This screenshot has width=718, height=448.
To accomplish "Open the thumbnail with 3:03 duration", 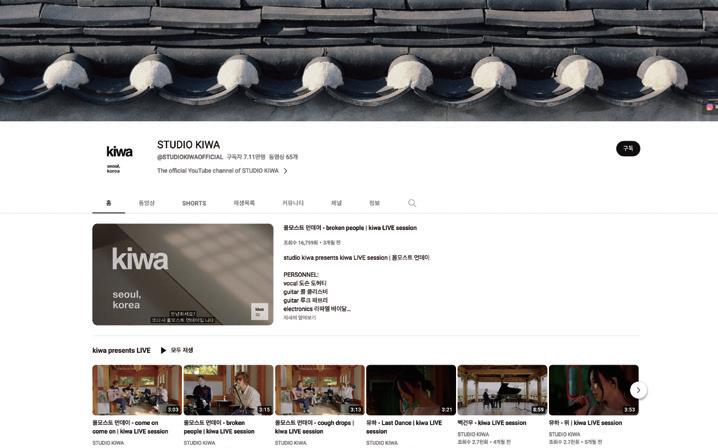I will pos(137,390).
